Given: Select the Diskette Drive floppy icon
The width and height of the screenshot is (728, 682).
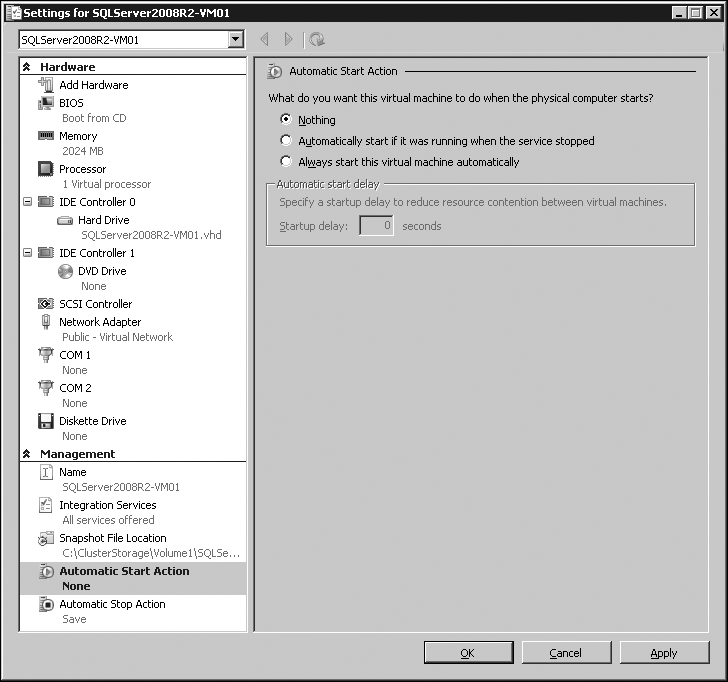Looking at the screenshot, I should 46,421.
